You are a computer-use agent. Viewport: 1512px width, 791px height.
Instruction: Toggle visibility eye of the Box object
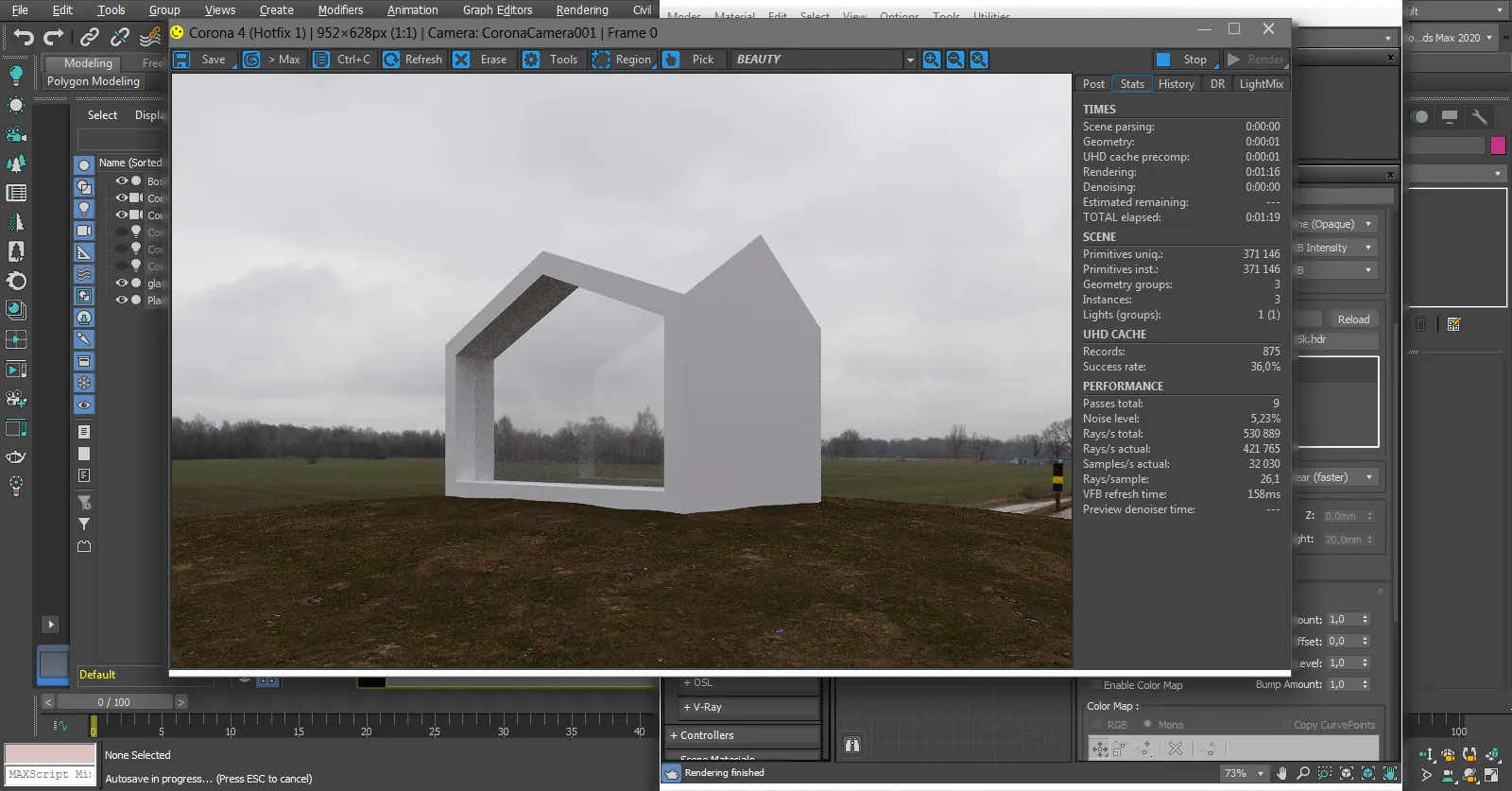click(x=122, y=181)
